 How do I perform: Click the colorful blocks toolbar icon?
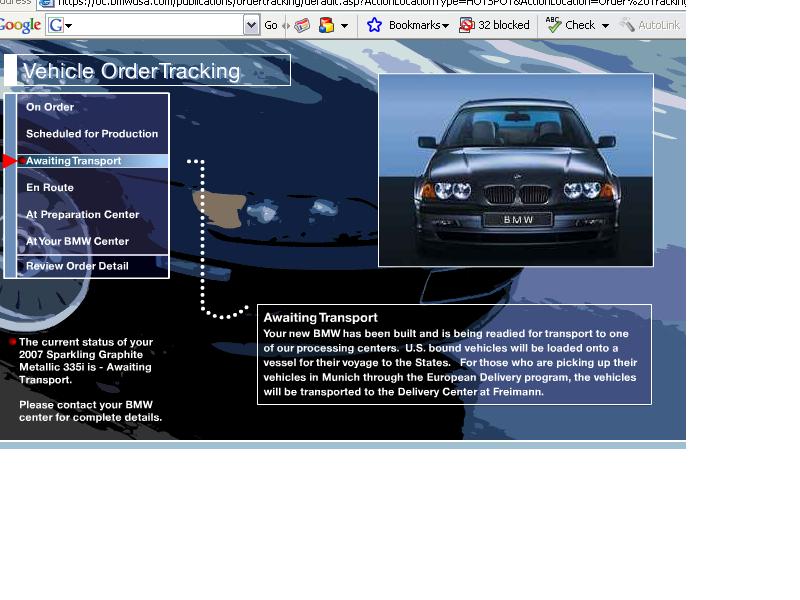(326, 25)
